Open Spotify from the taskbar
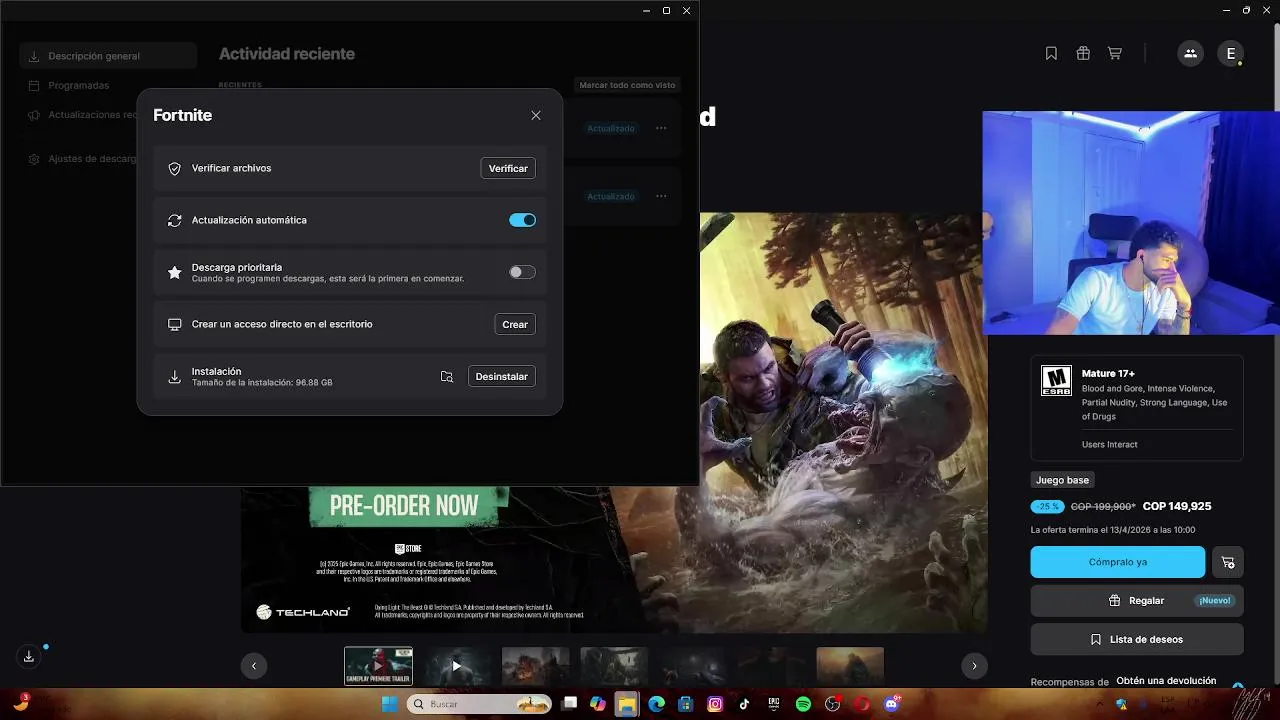This screenshot has width=1280, height=720. [803, 704]
